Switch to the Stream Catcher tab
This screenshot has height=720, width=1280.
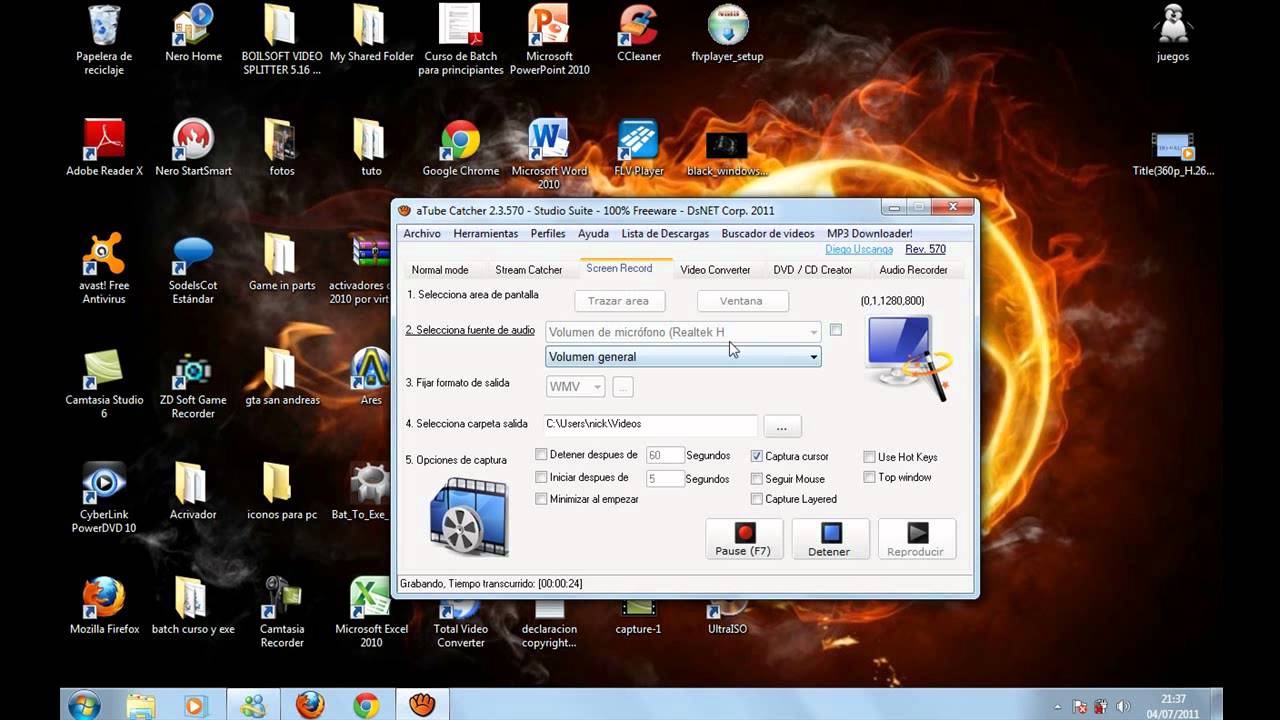(x=529, y=270)
